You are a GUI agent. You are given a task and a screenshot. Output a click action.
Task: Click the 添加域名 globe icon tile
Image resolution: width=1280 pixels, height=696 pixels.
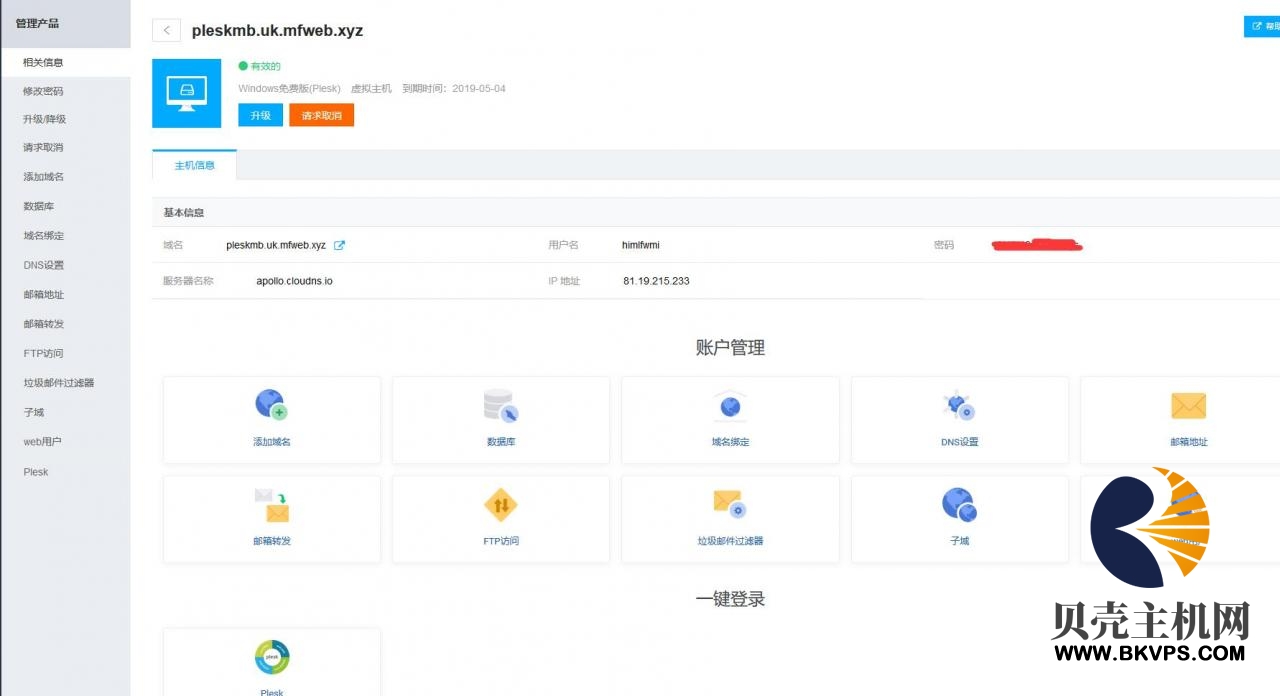(x=271, y=405)
